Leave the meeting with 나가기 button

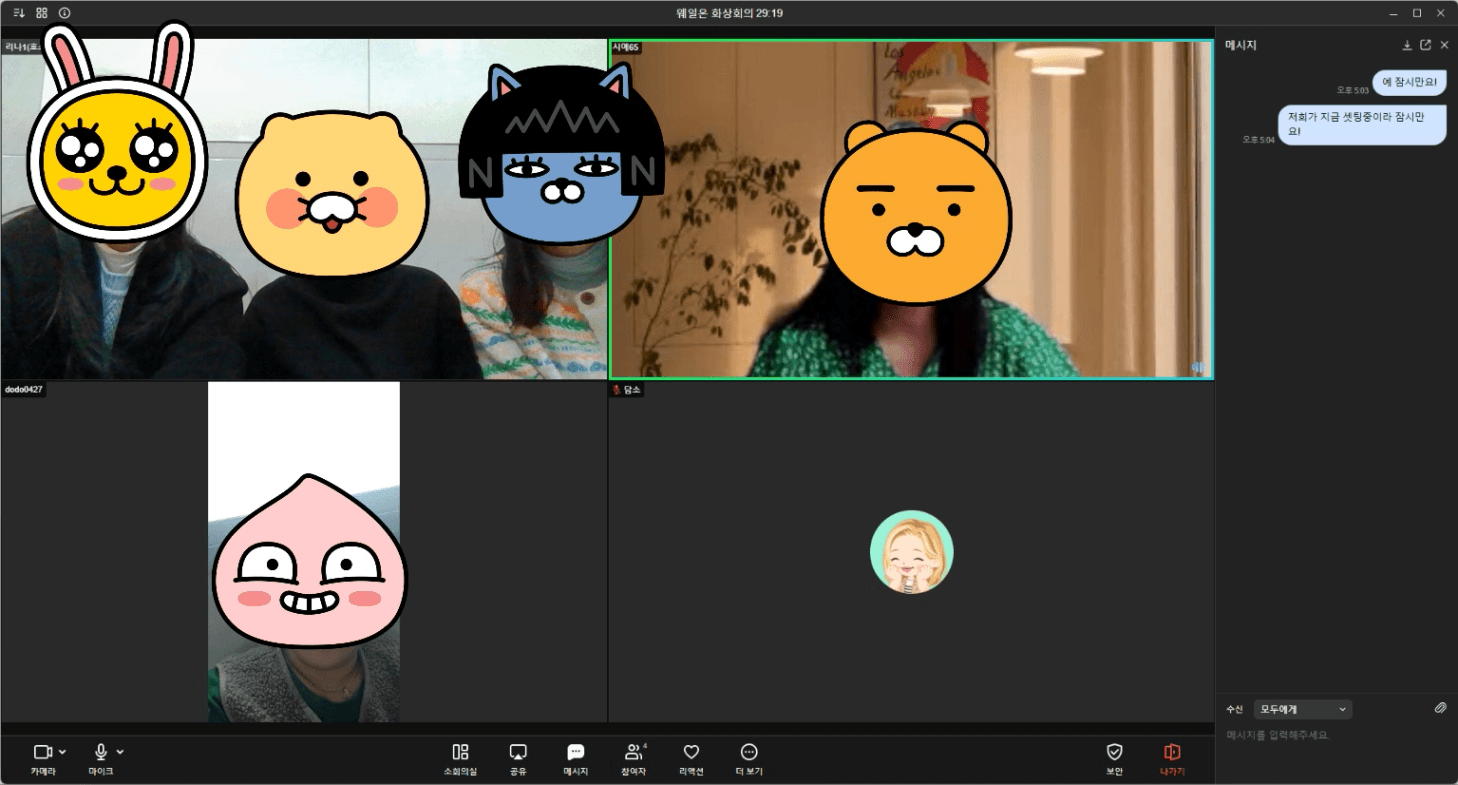coord(1172,752)
